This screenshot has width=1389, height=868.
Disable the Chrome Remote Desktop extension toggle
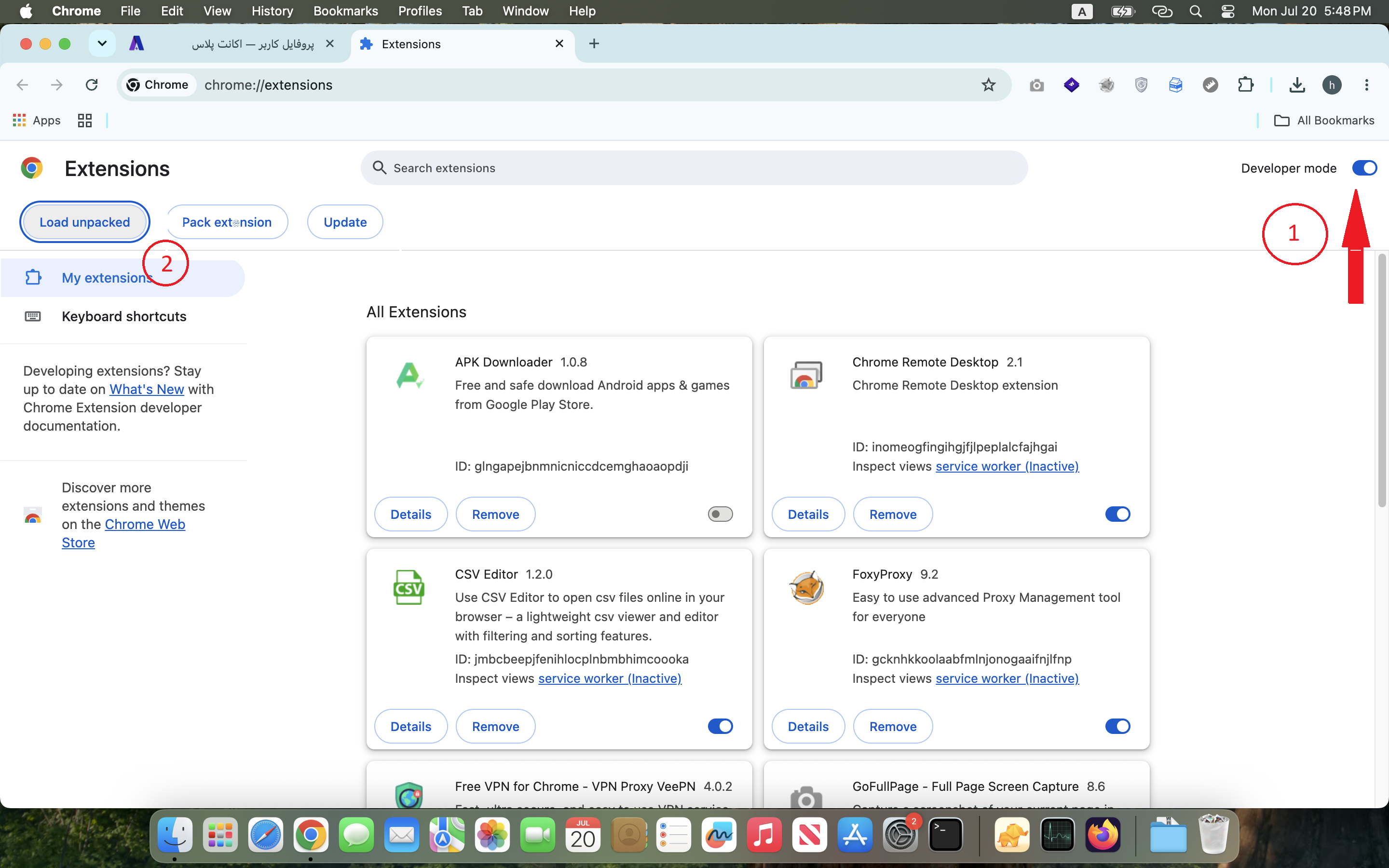click(1117, 515)
